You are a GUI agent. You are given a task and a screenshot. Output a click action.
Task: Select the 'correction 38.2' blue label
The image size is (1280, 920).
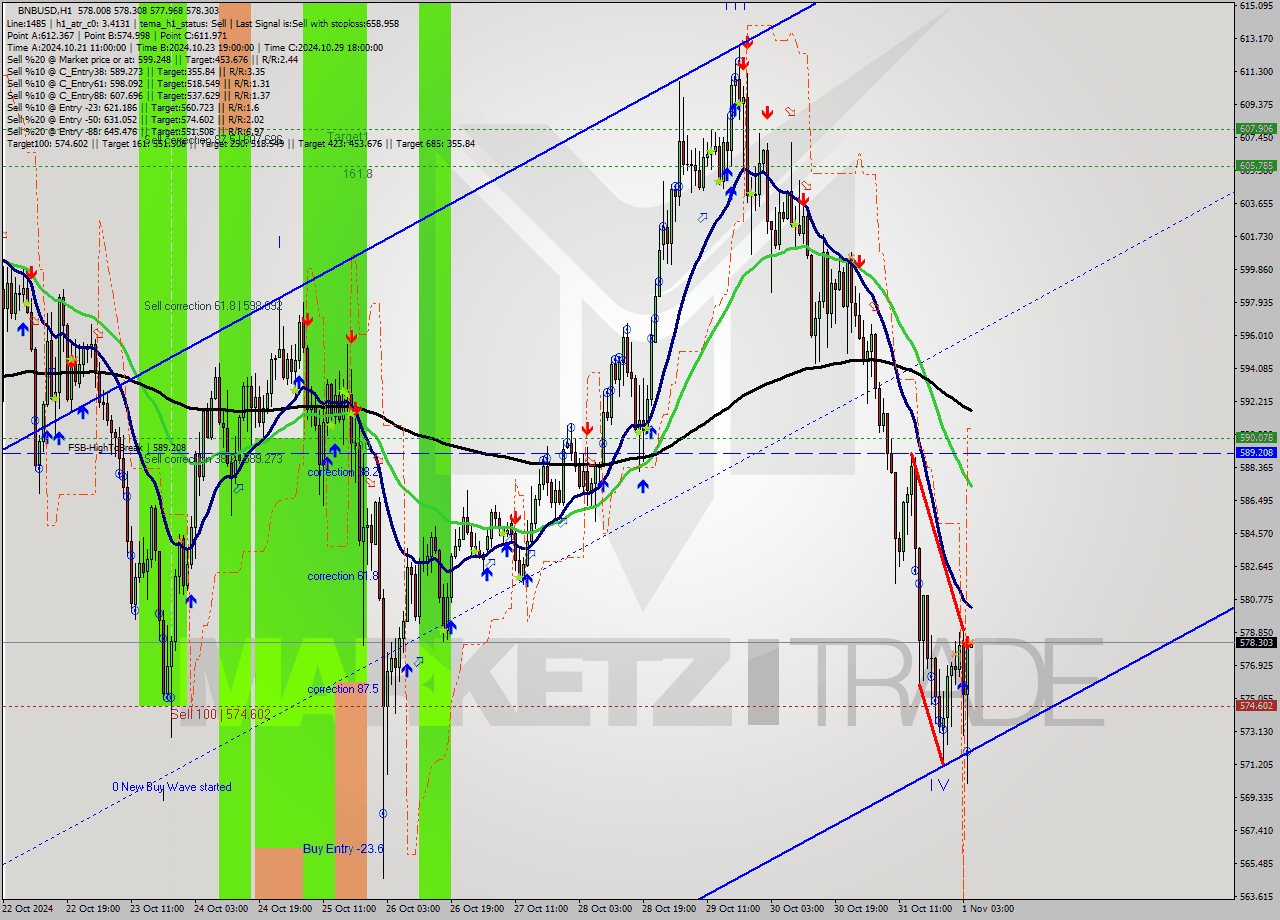[343, 471]
